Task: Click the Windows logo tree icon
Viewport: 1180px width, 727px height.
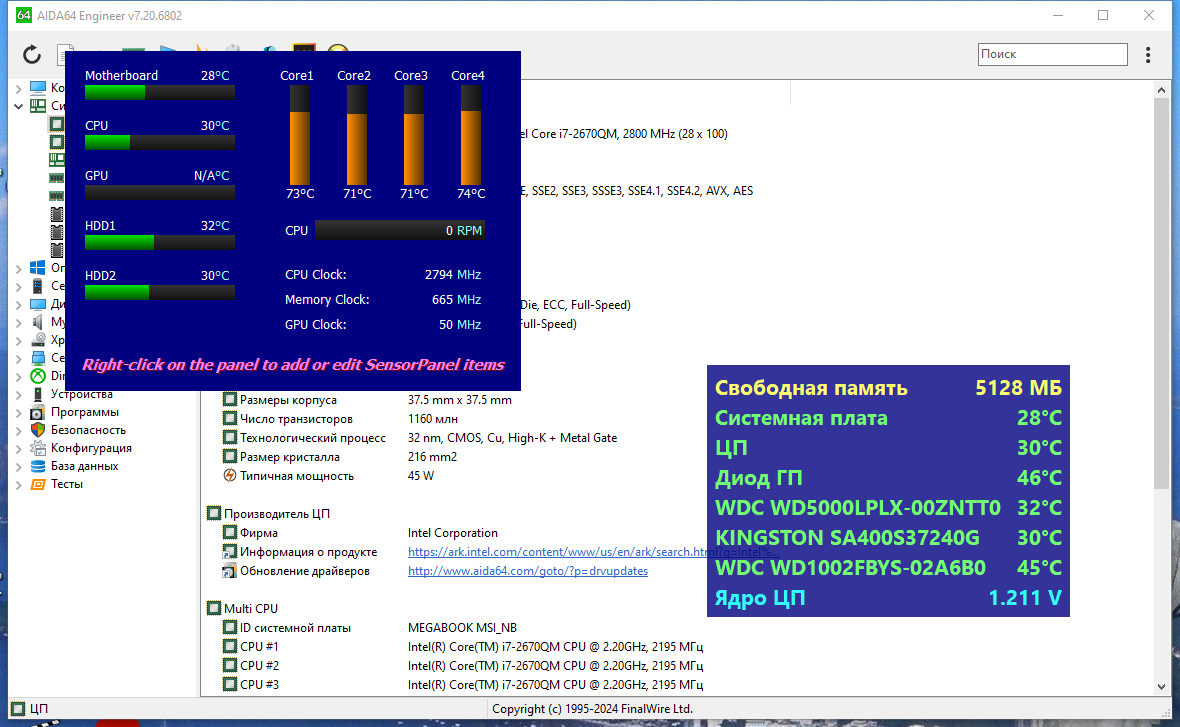Action: point(38,267)
